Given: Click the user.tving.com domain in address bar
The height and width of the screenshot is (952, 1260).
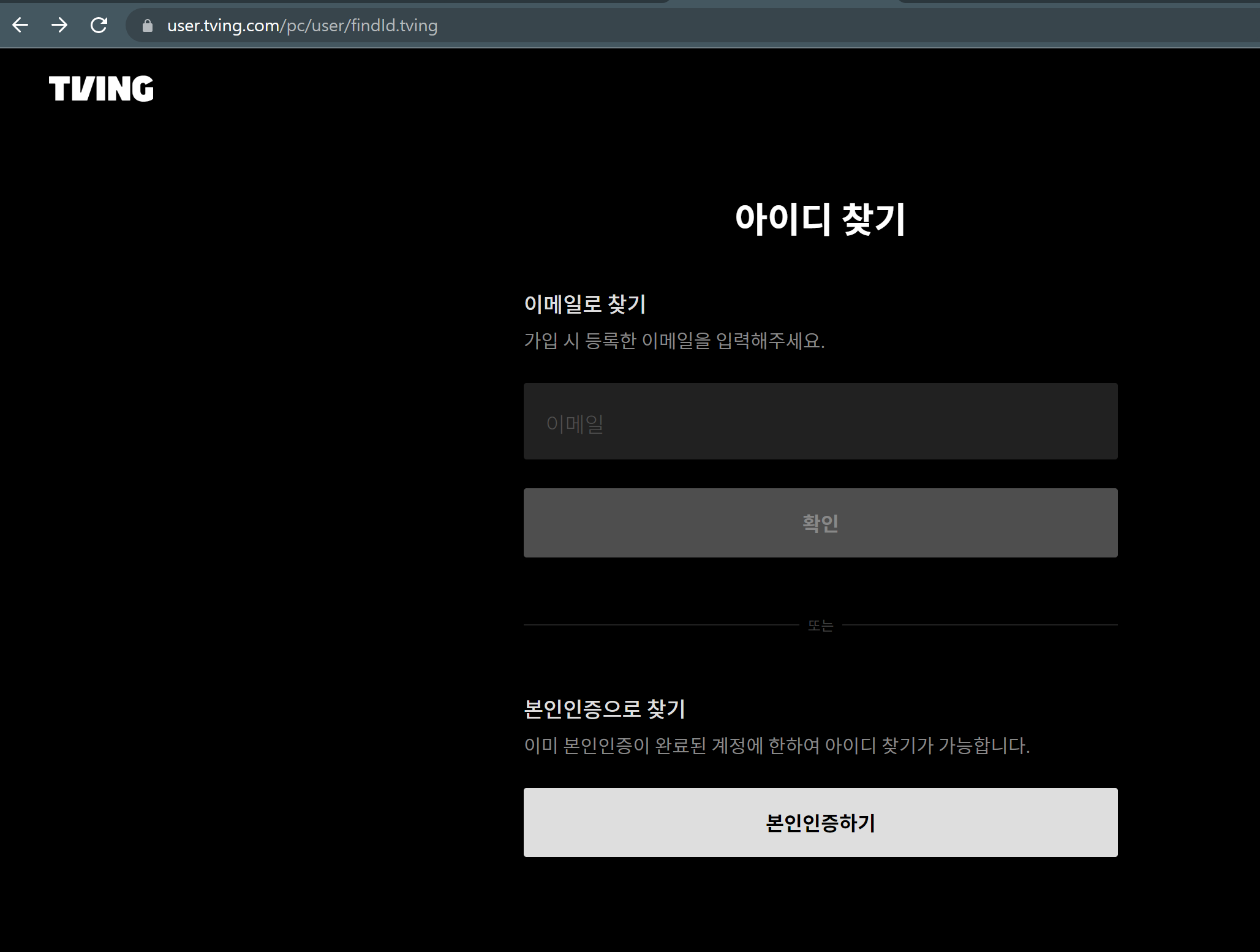Looking at the screenshot, I should [223, 26].
